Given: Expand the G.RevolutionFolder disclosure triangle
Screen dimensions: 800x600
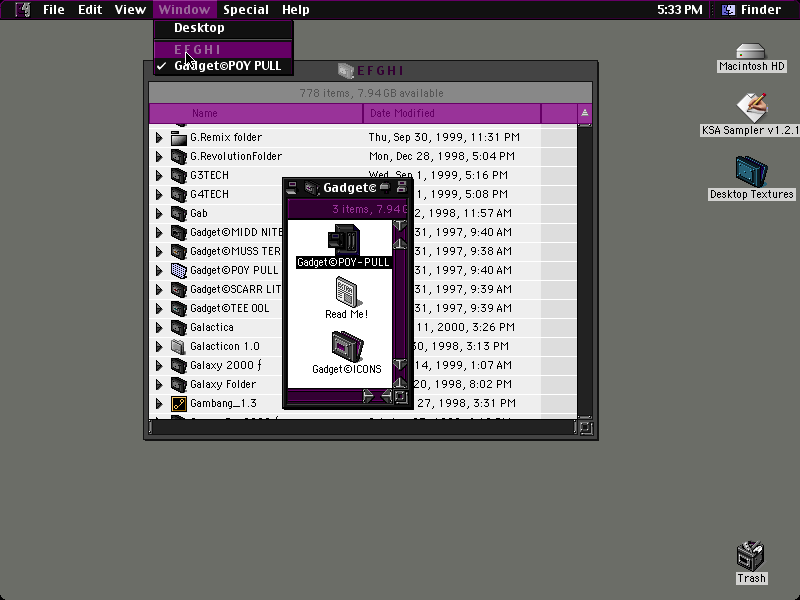Looking at the screenshot, I should (159, 156).
